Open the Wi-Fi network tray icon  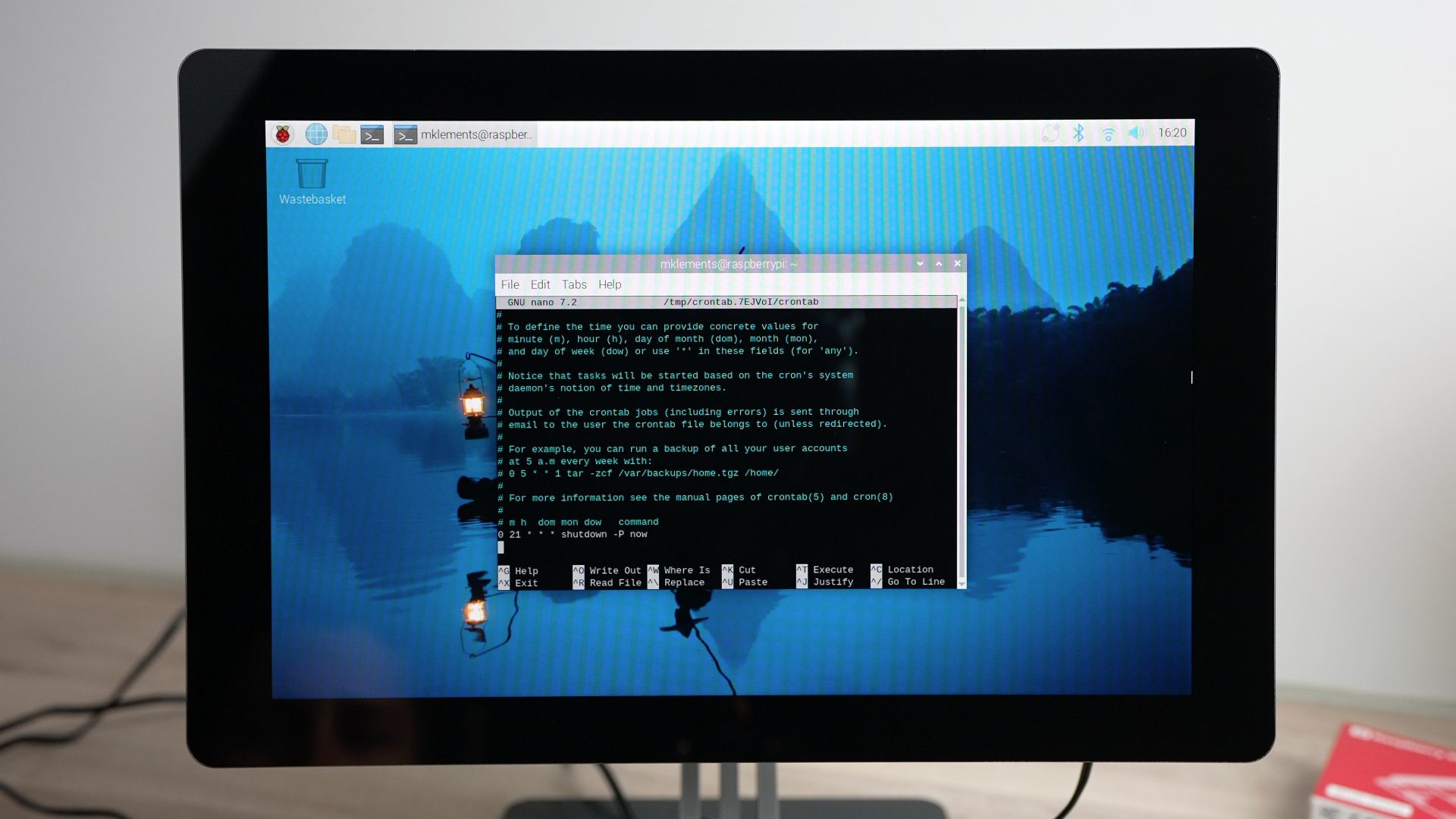click(x=1108, y=134)
